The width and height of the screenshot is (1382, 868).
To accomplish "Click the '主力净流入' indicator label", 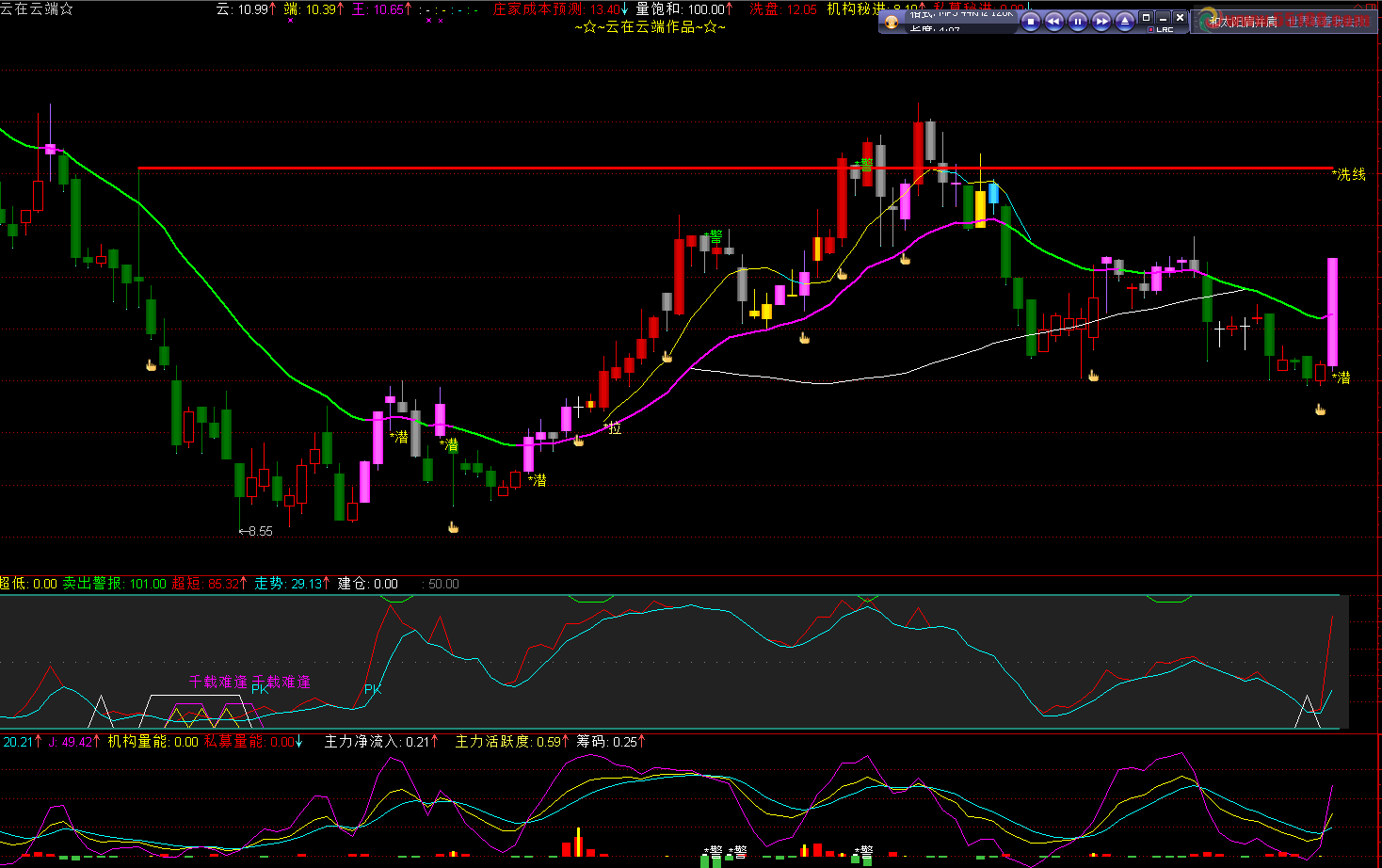I will pos(362,742).
